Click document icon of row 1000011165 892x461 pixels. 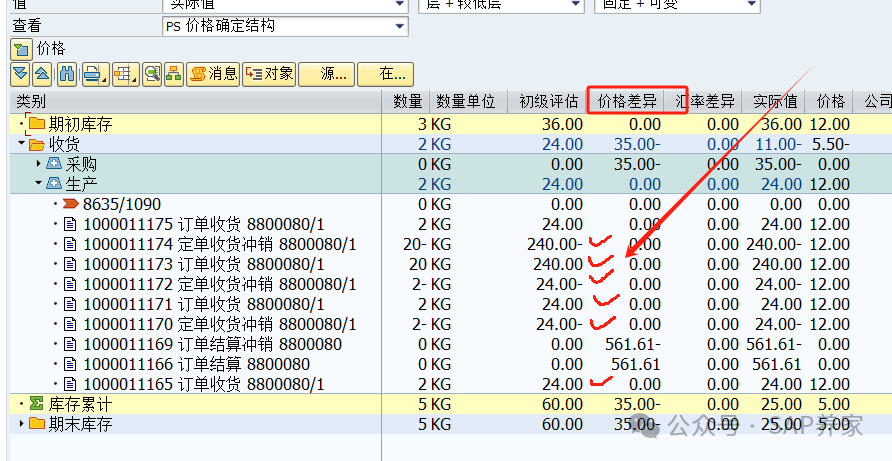click(70, 384)
